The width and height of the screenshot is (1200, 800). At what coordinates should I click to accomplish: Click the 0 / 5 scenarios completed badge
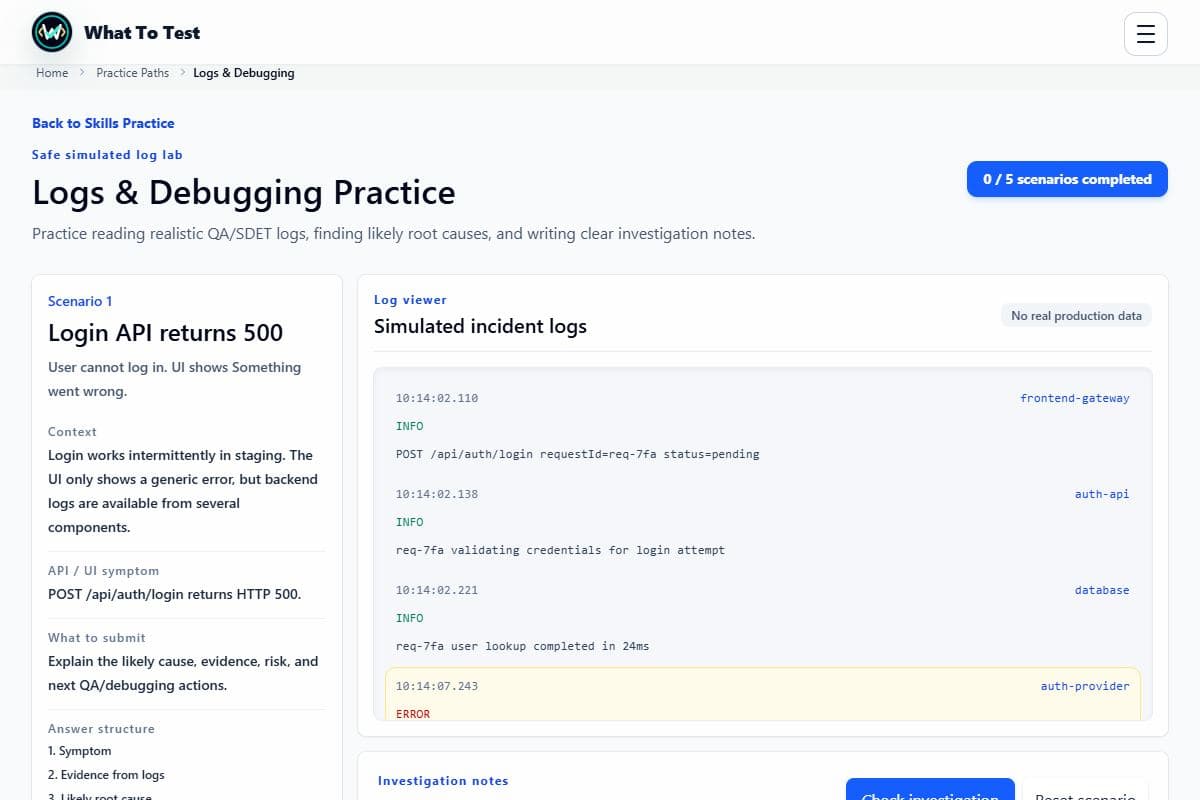[x=1067, y=179]
